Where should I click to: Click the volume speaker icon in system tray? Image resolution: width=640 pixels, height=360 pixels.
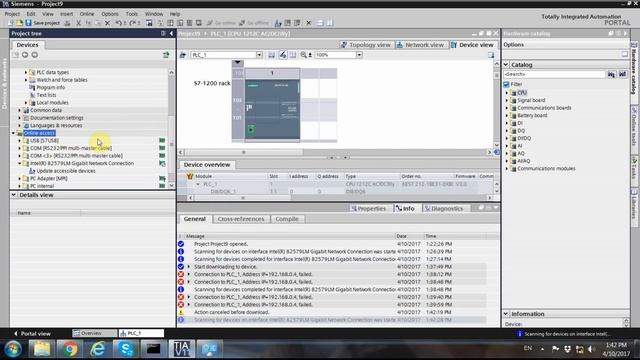tap(591, 349)
